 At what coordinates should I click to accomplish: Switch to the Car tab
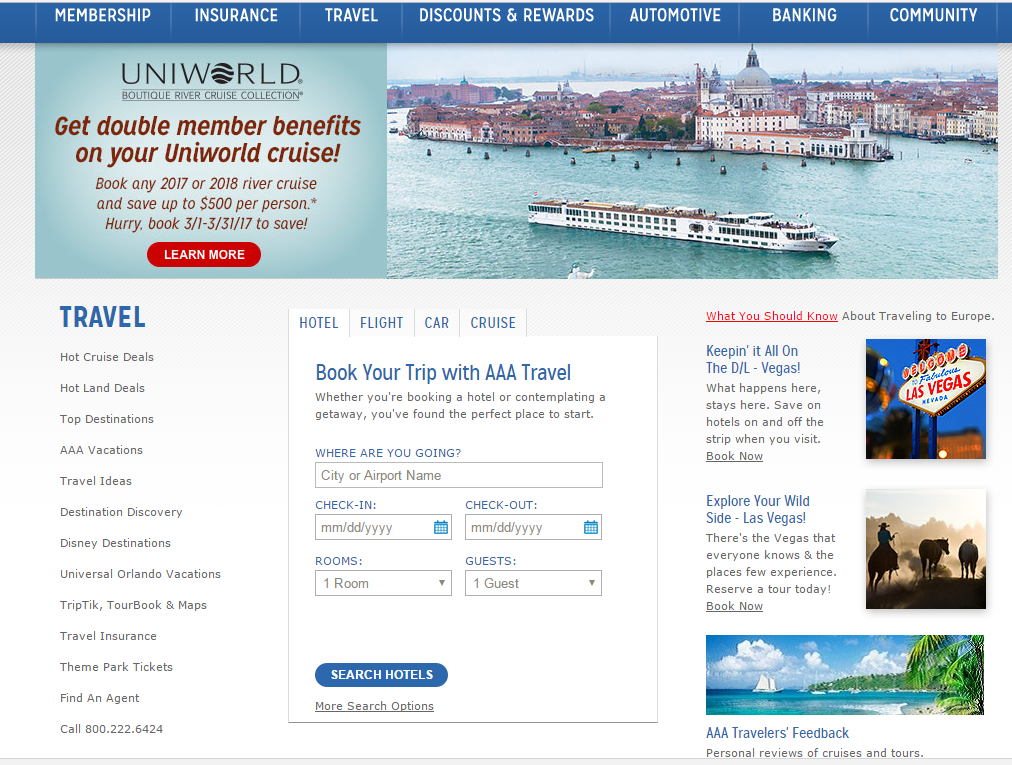(437, 323)
